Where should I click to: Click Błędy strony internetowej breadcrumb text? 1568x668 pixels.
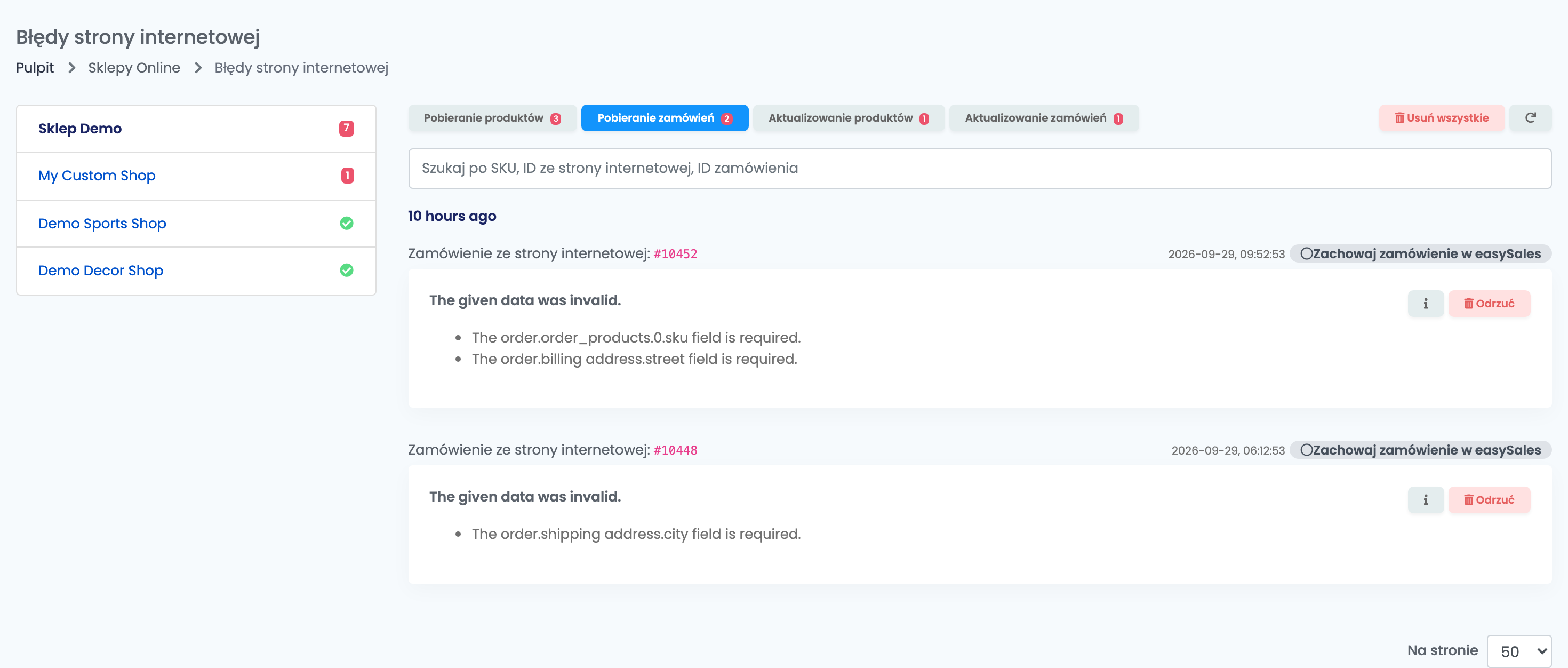[x=301, y=68]
